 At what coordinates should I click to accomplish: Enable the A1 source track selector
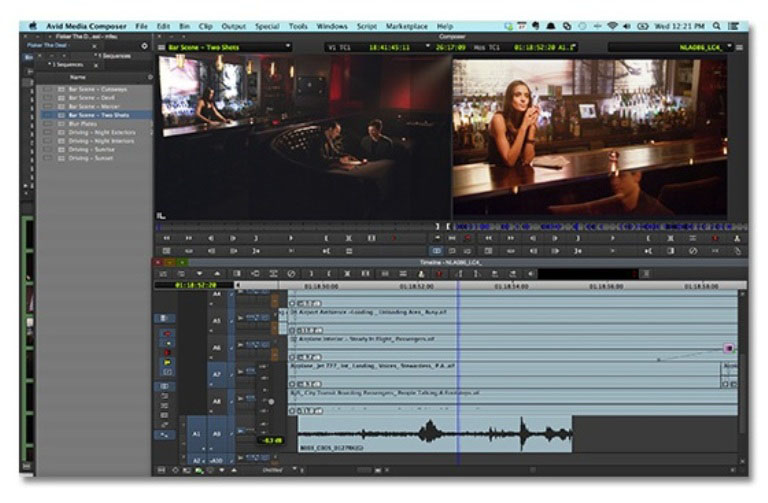coord(196,434)
